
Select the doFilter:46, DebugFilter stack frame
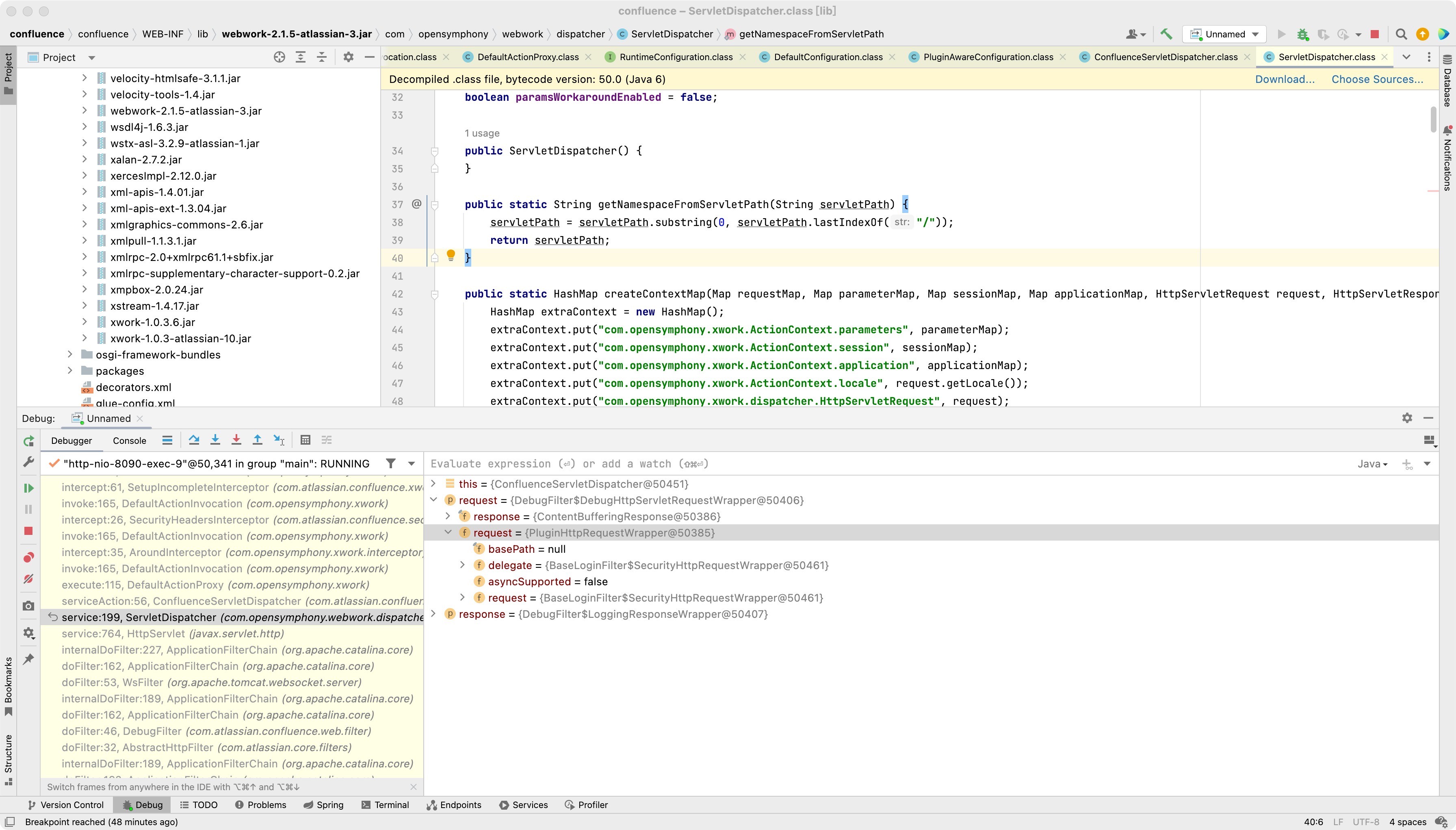coord(232,731)
